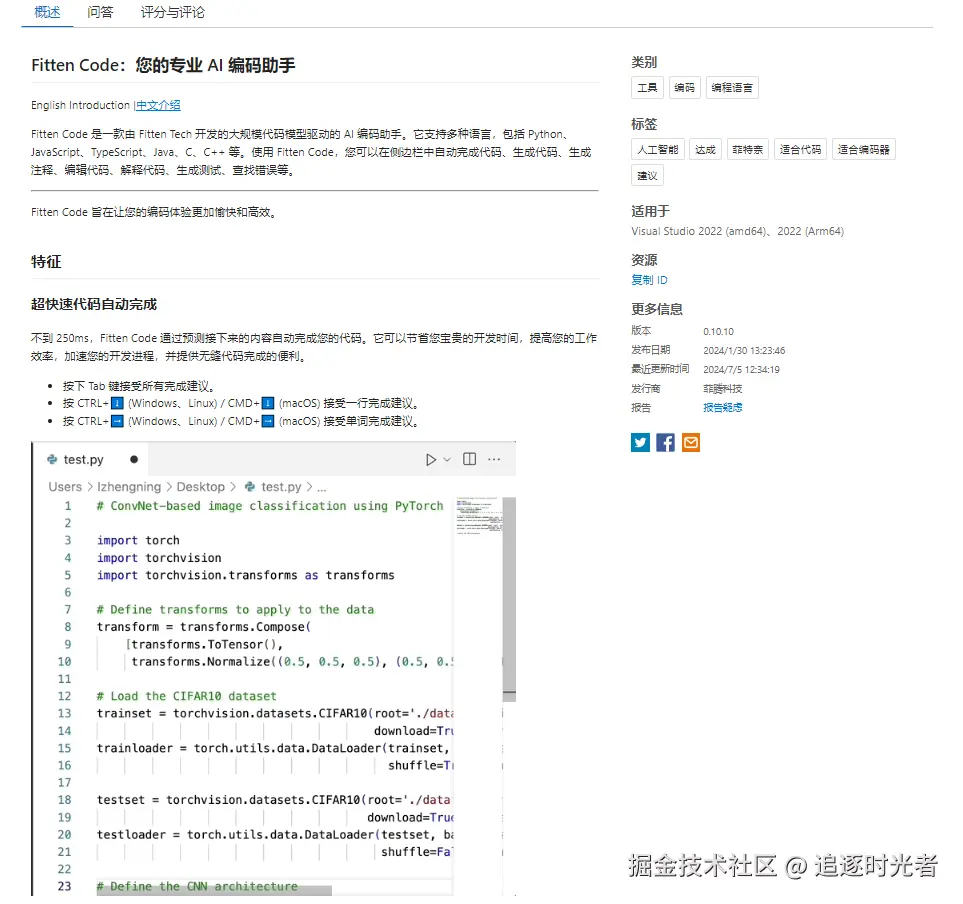Share extension via email icon
The height and width of the screenshot is (904, 963).
pos(691,442)
